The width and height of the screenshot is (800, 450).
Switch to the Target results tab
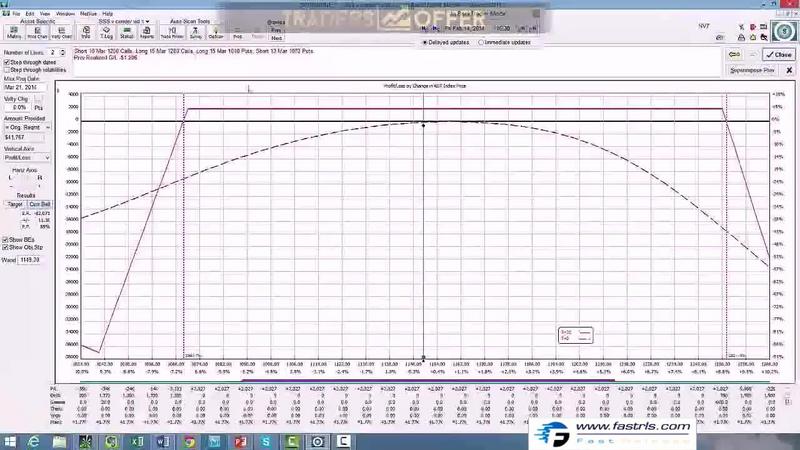(x=15, y=204)
